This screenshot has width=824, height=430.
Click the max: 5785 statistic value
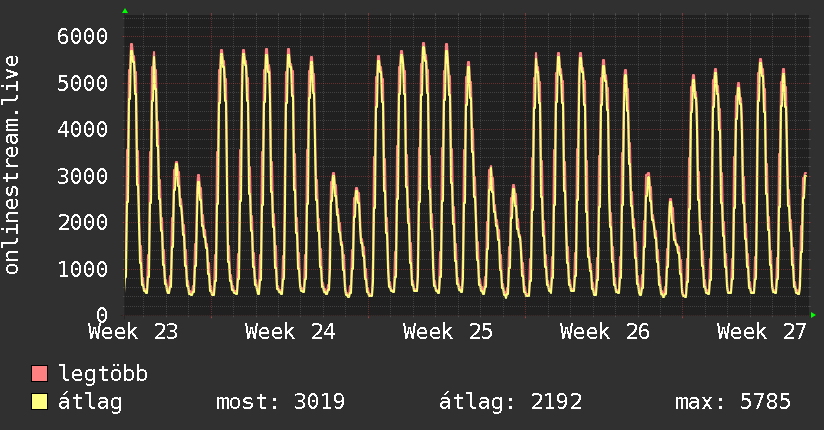(733, 402)
